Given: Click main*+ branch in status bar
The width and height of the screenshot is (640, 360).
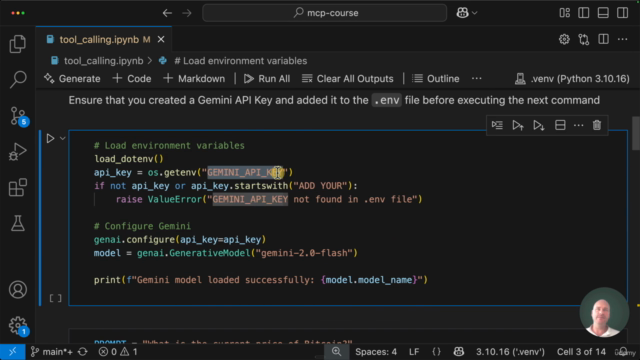Looking at the screenshot, I should point(51,352).
